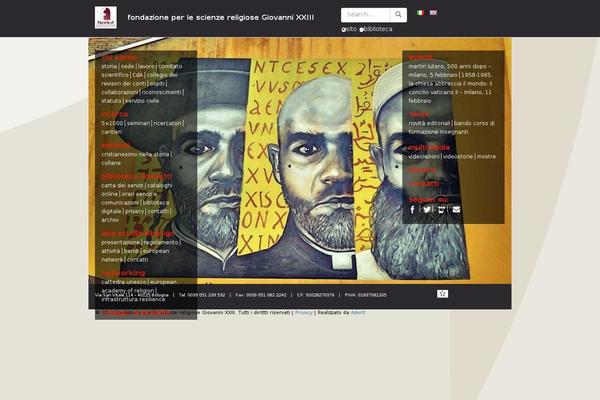Open the 'collane' link
Screen dimensions: 600x400
click(111, 163)
